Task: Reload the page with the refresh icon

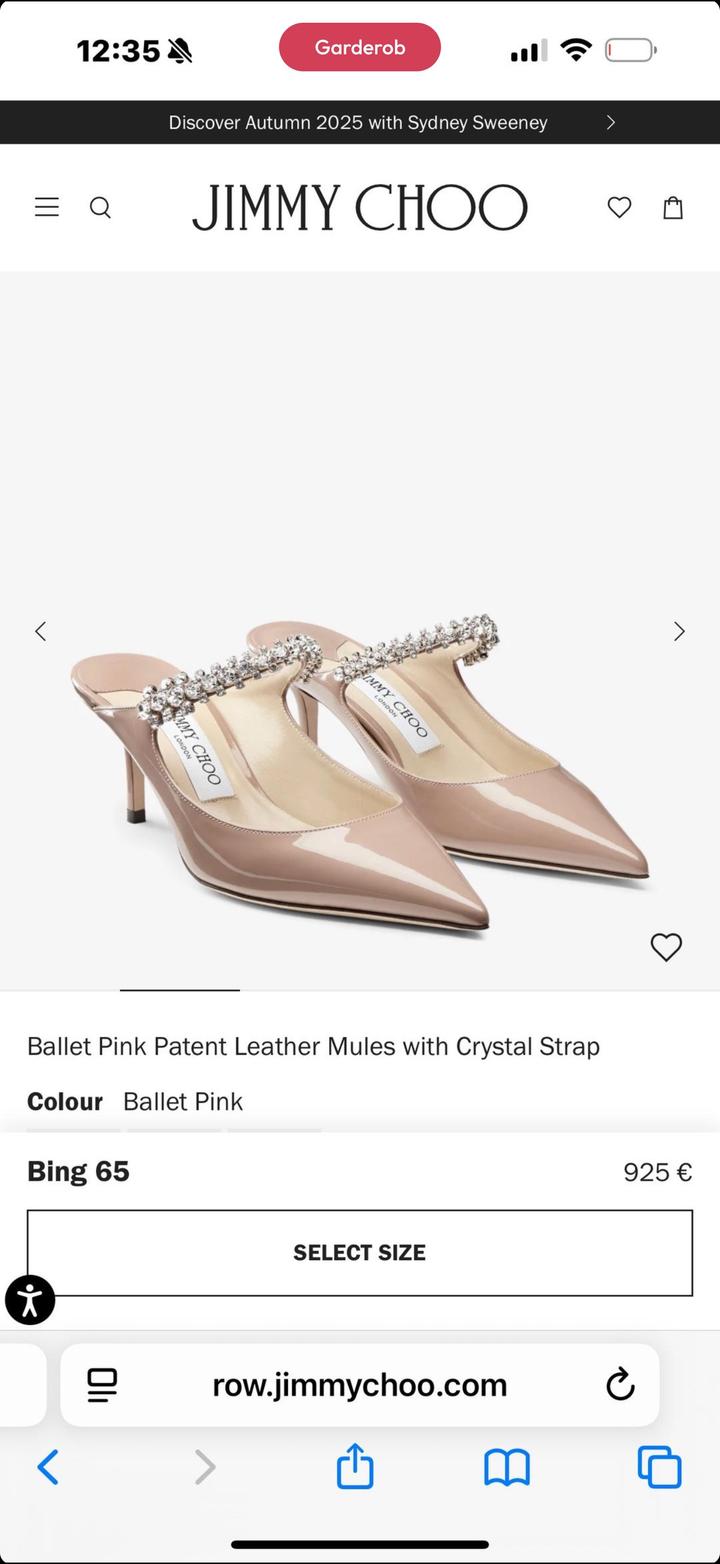Action: (620, 1385)
